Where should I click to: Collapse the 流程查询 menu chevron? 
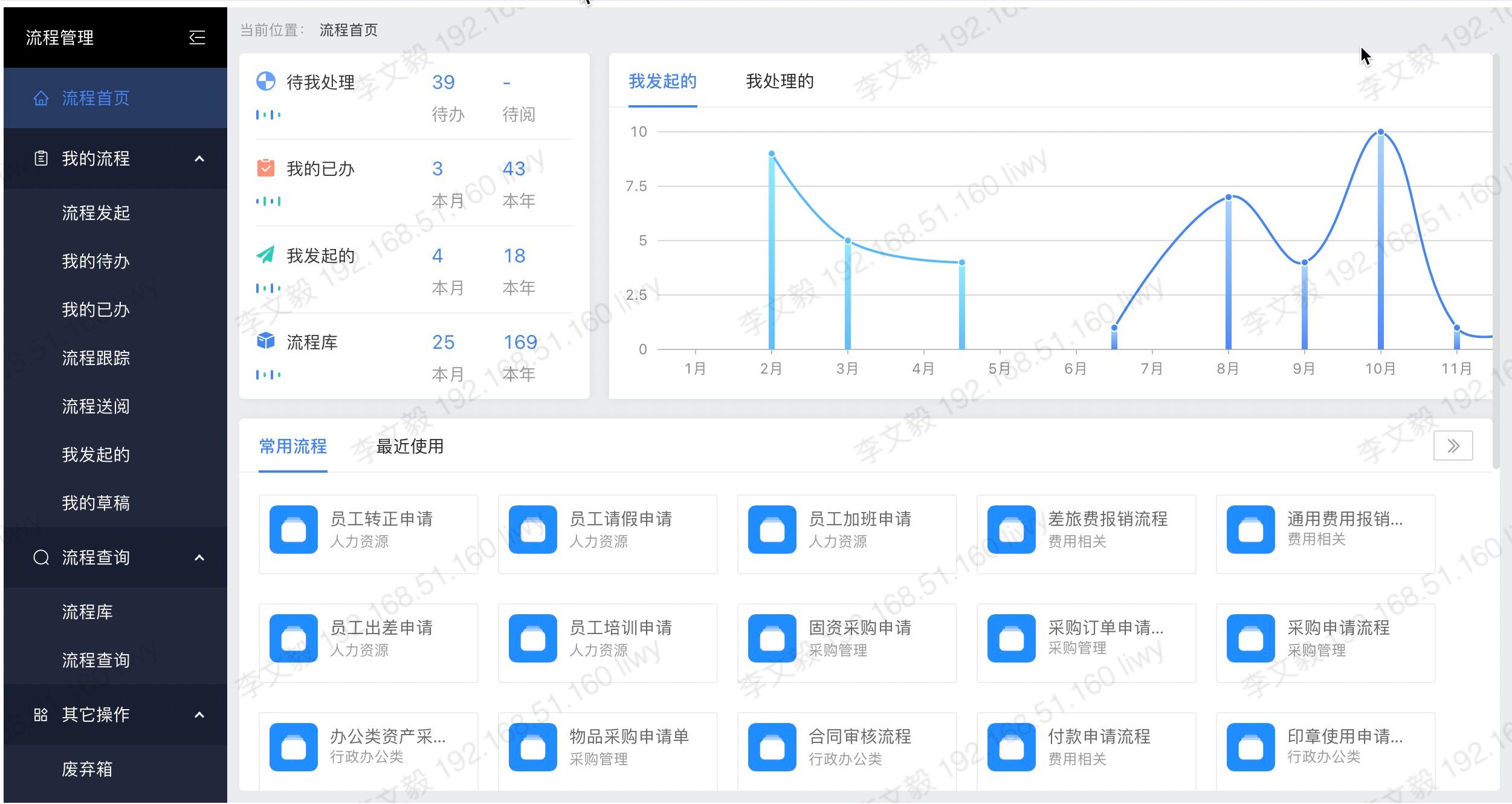coord(199,557)
